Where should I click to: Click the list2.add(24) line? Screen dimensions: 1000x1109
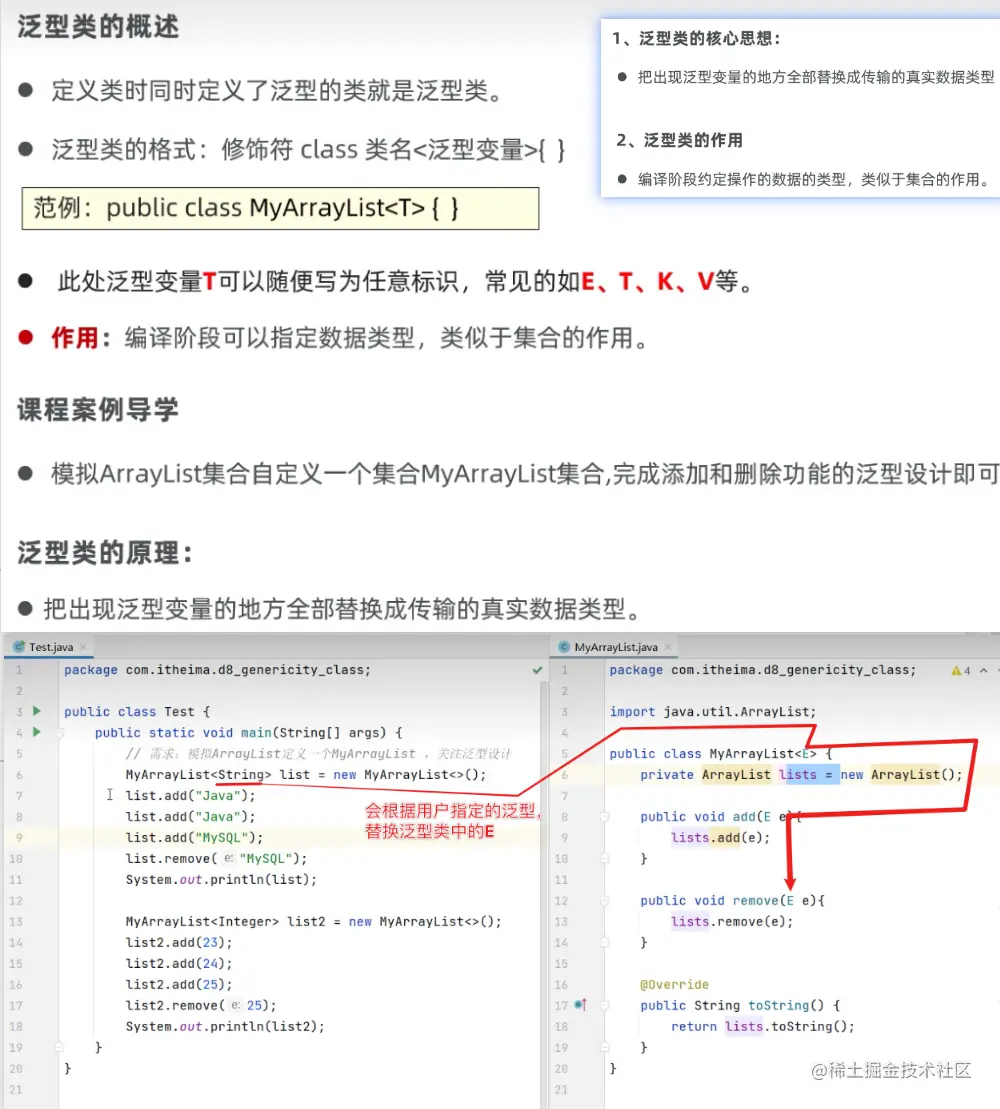178,963
